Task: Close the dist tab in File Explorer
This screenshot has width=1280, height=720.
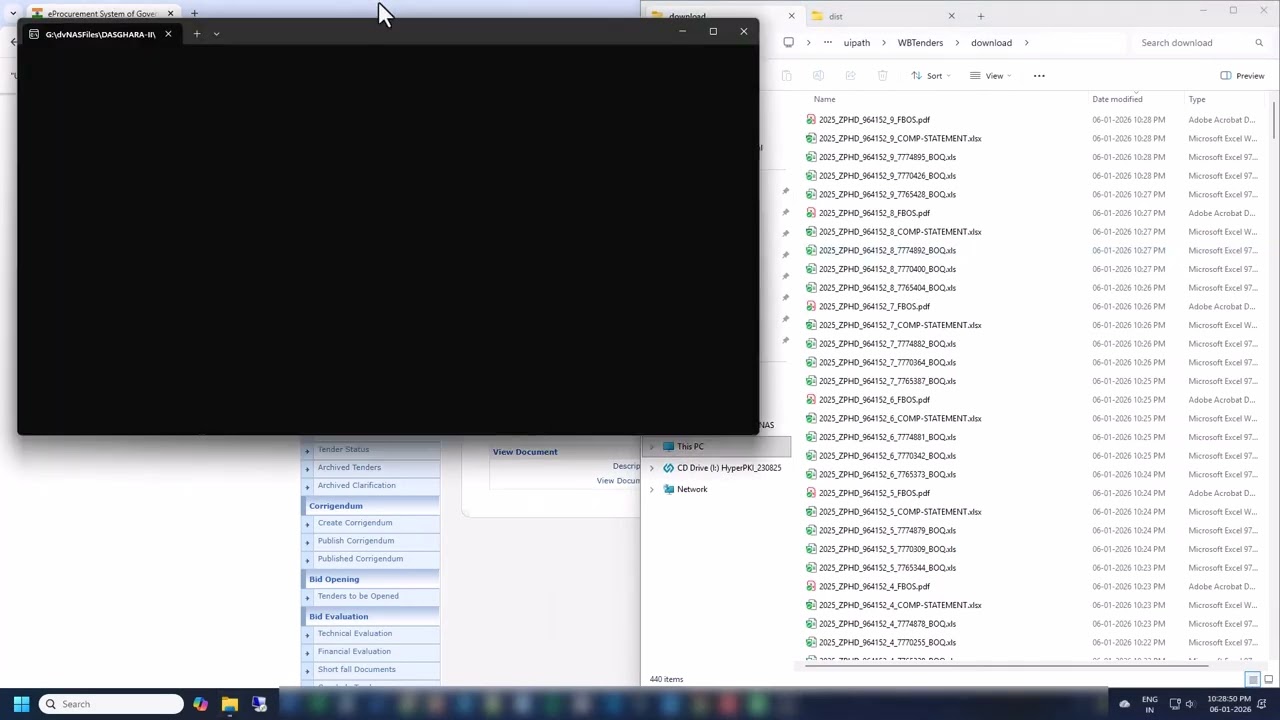Action: (x=951, y=16)
